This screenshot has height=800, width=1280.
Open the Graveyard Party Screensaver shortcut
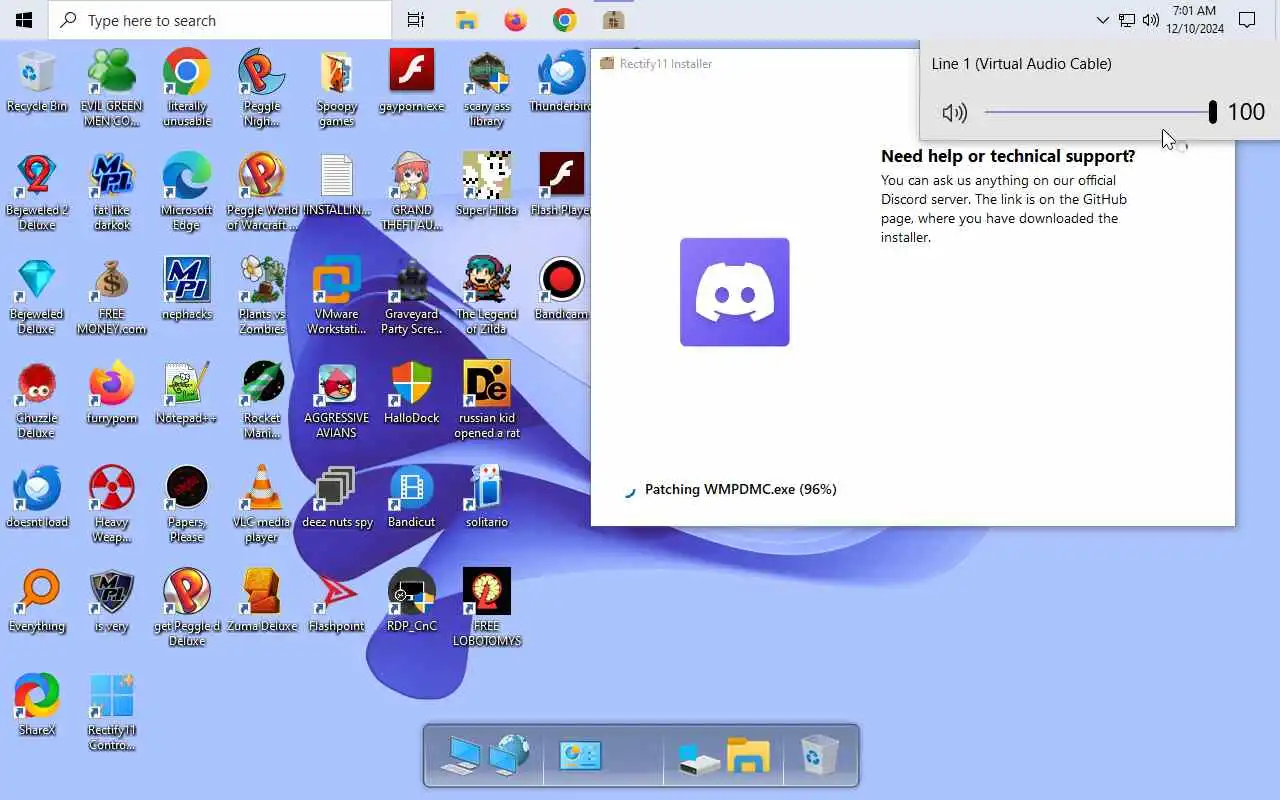click(x=412, y=296)
